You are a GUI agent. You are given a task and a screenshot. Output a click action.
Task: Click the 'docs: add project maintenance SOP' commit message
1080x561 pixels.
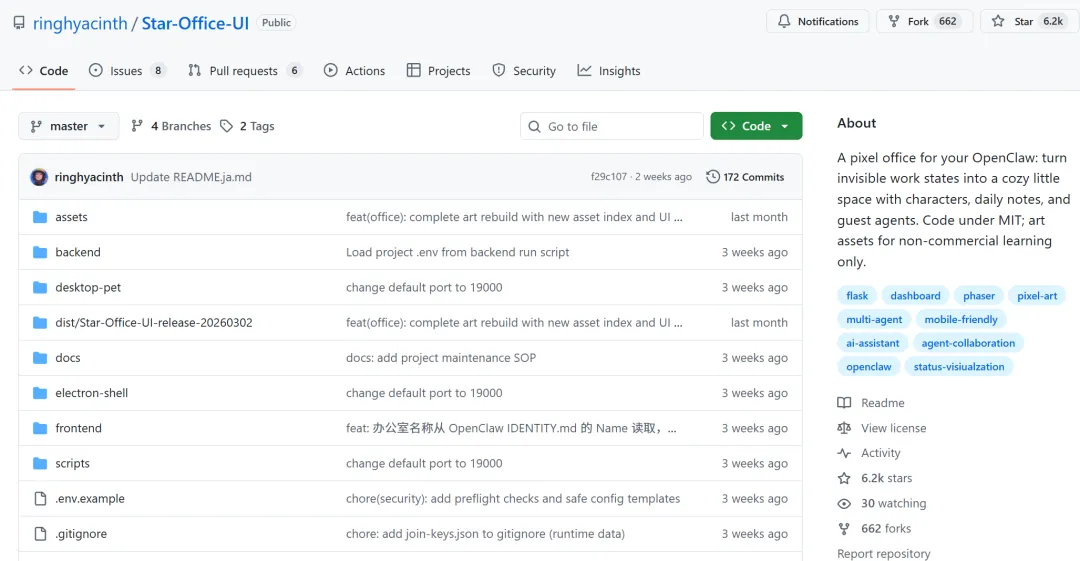[x=441, y=358]
